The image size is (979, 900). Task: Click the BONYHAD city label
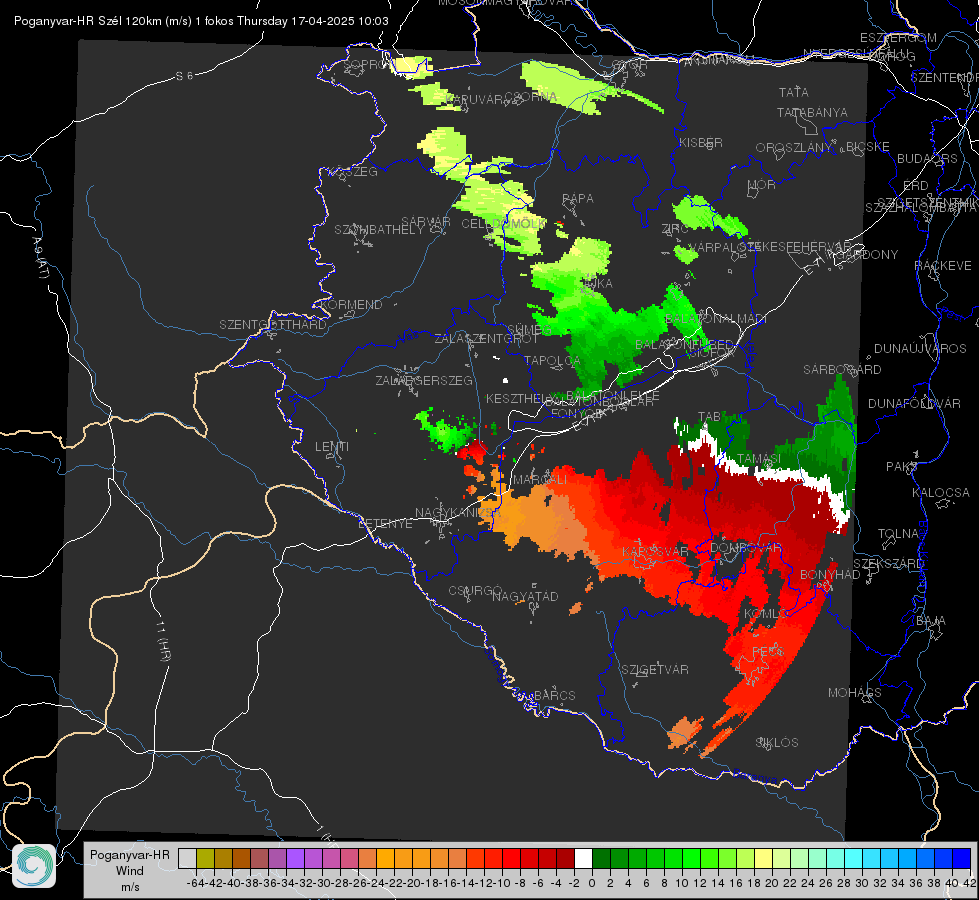tap(830, 575)
